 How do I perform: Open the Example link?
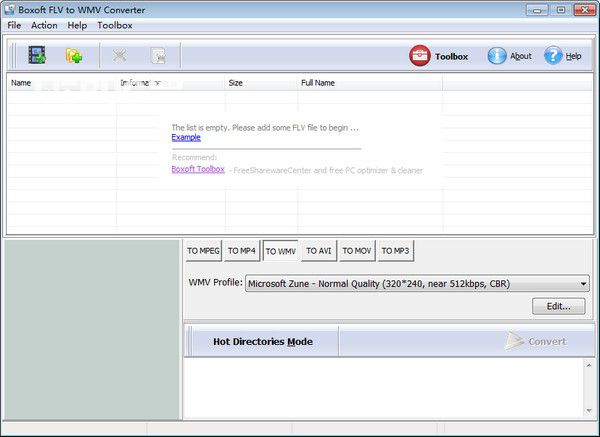coord(186,137)
